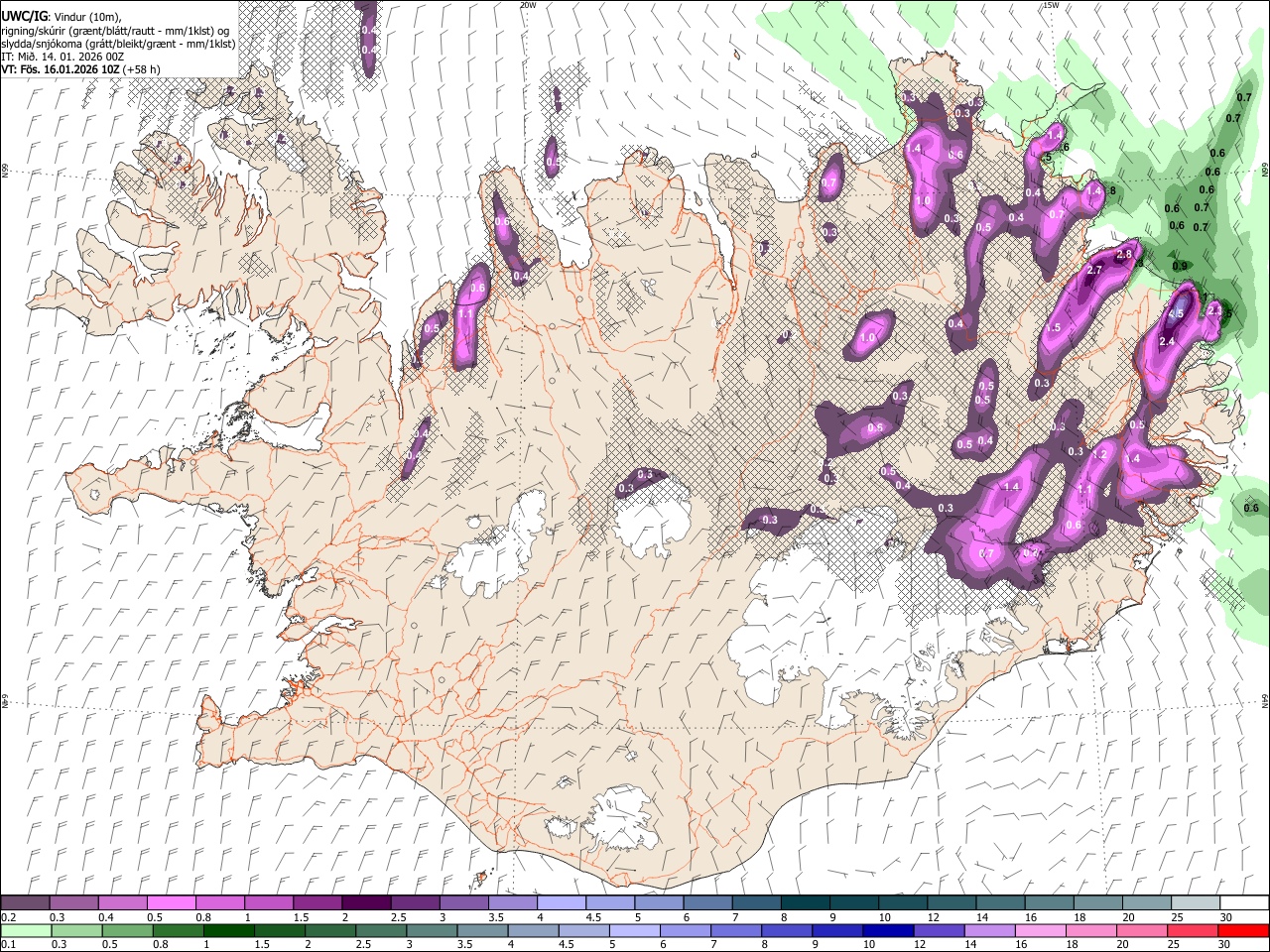Select the '2.4' precipitation value on the map
The width and height of the screenshot is (1270, 952).
coord(1167,341)
